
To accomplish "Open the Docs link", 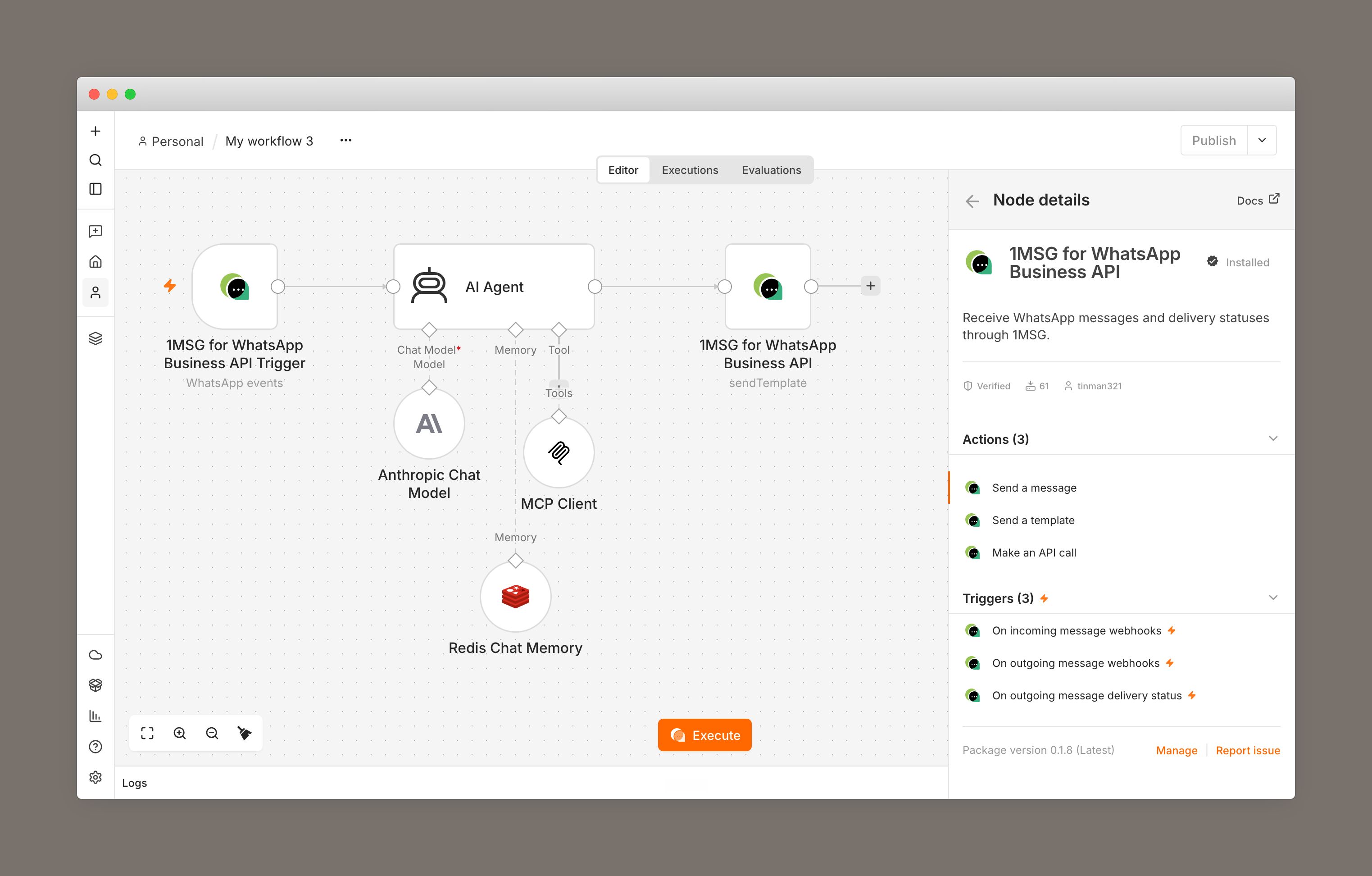I will pos(1258,200).
